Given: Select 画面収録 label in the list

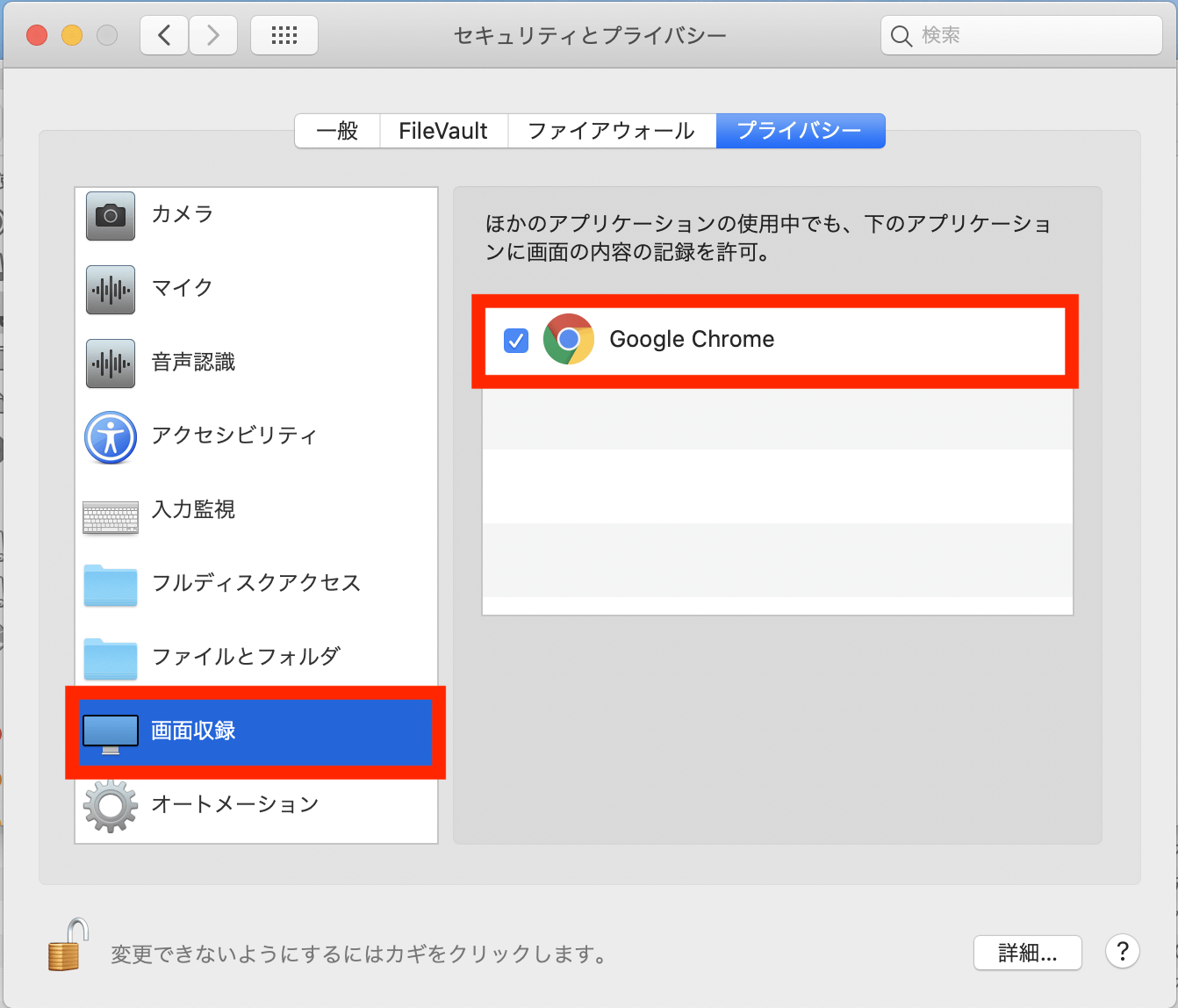Looking at the screenshot, I should point(194,731).
